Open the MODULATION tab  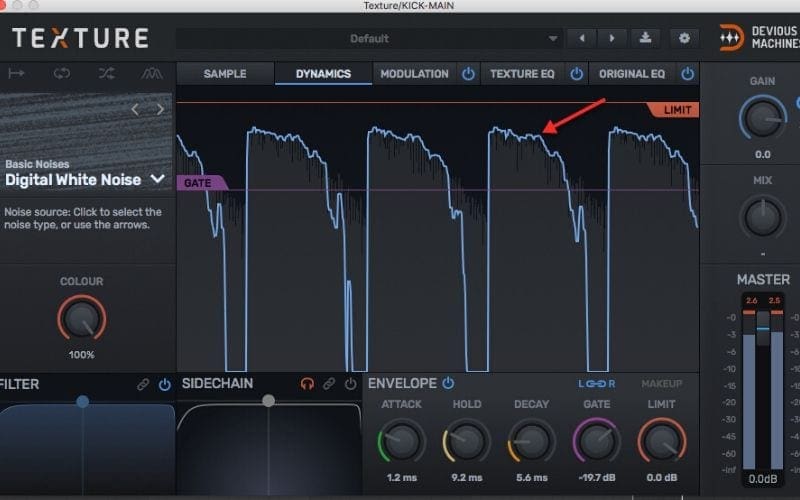(x=414, y=74)
